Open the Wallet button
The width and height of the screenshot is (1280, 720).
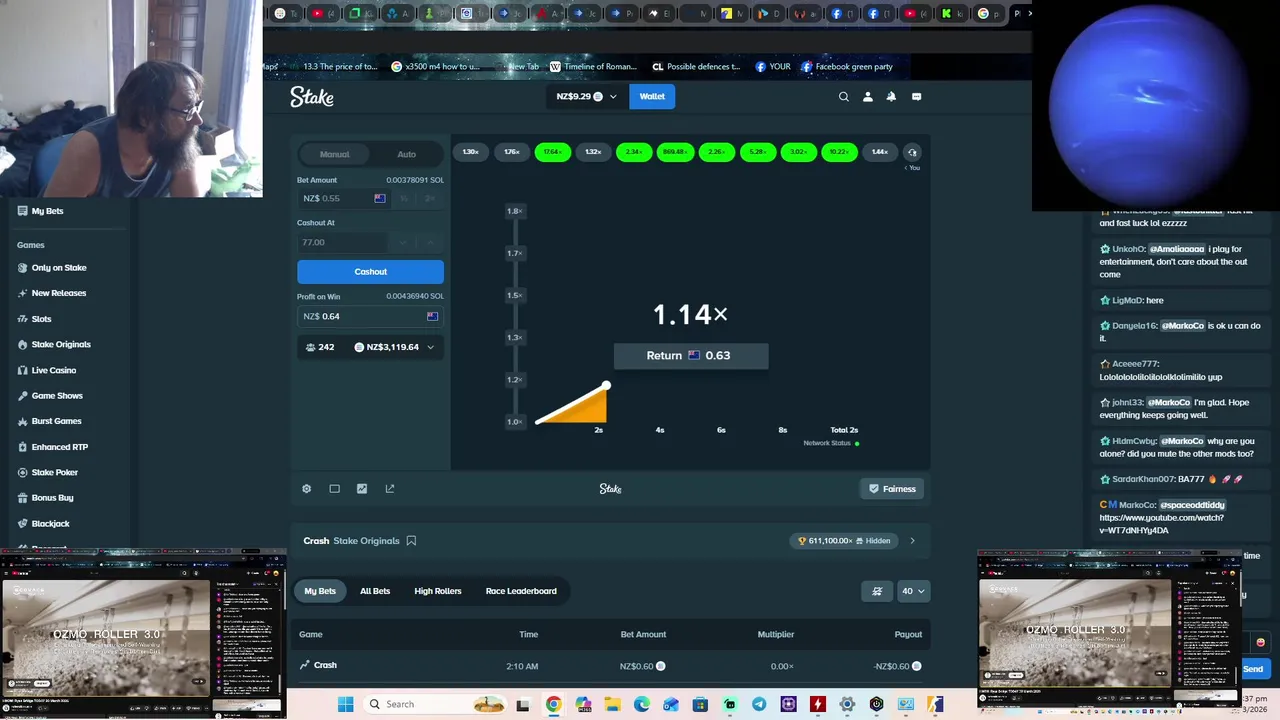pyautogui.click(x=652, y=97)
